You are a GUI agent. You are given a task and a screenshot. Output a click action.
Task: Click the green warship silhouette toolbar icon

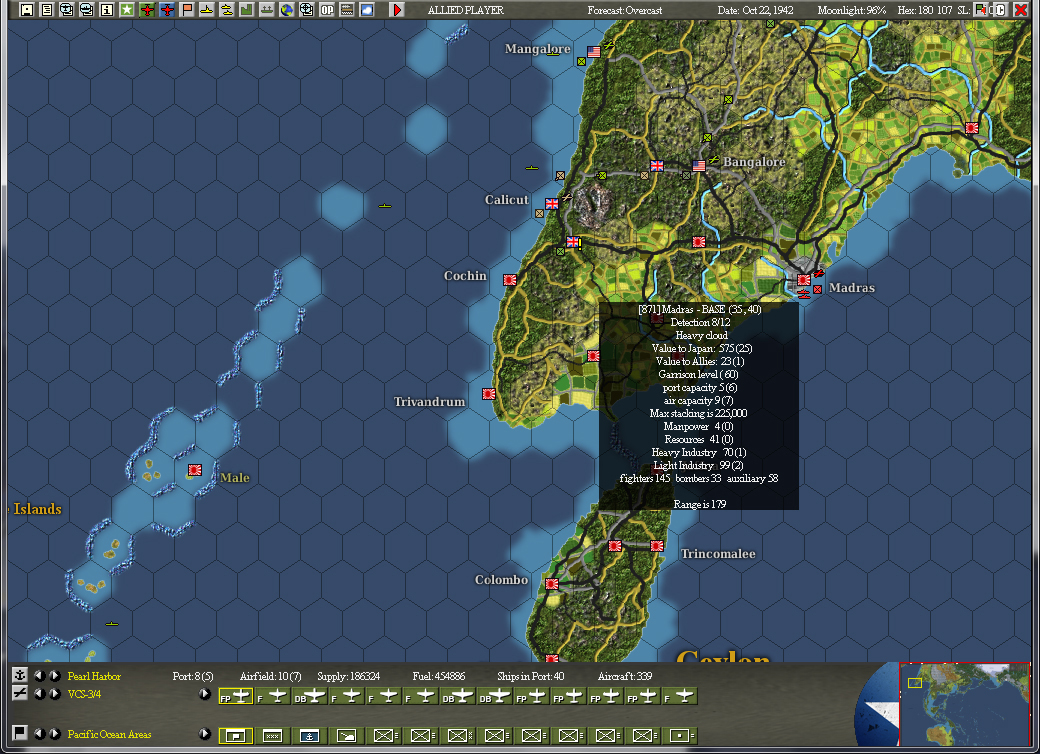pyautogui.click(x=267, y=9)
